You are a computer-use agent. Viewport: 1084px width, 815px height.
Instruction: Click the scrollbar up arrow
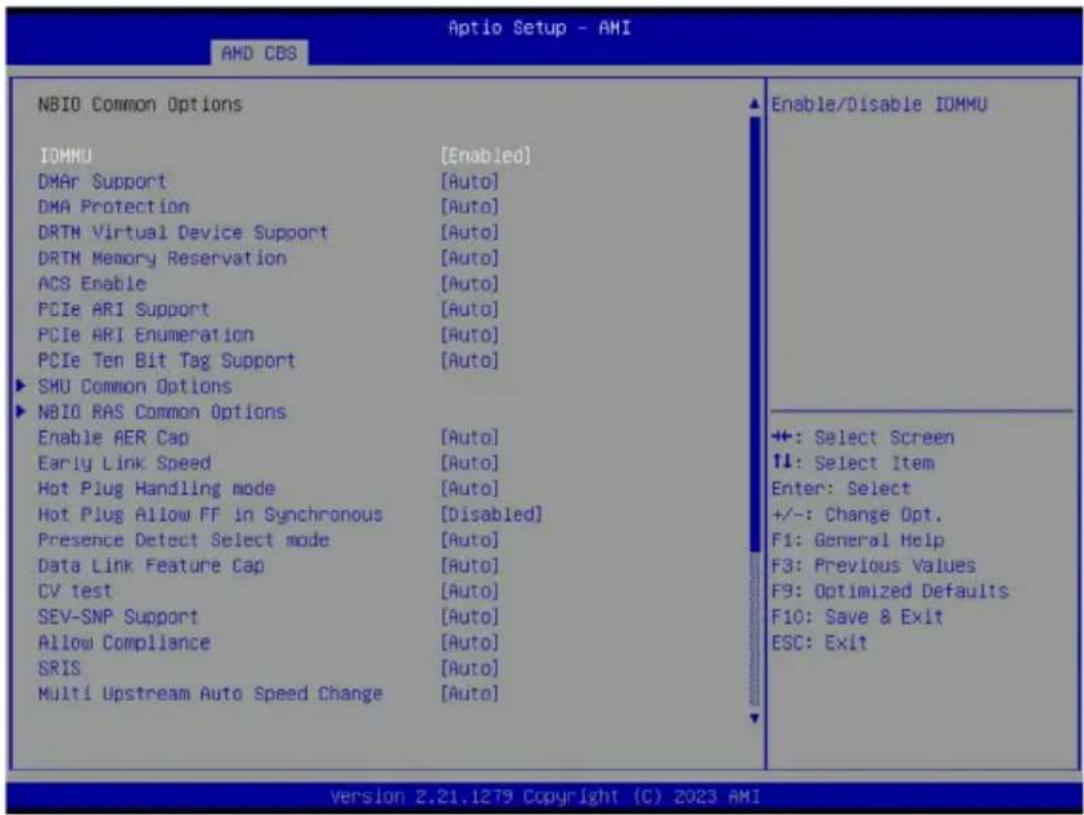(x=754, y=104)
